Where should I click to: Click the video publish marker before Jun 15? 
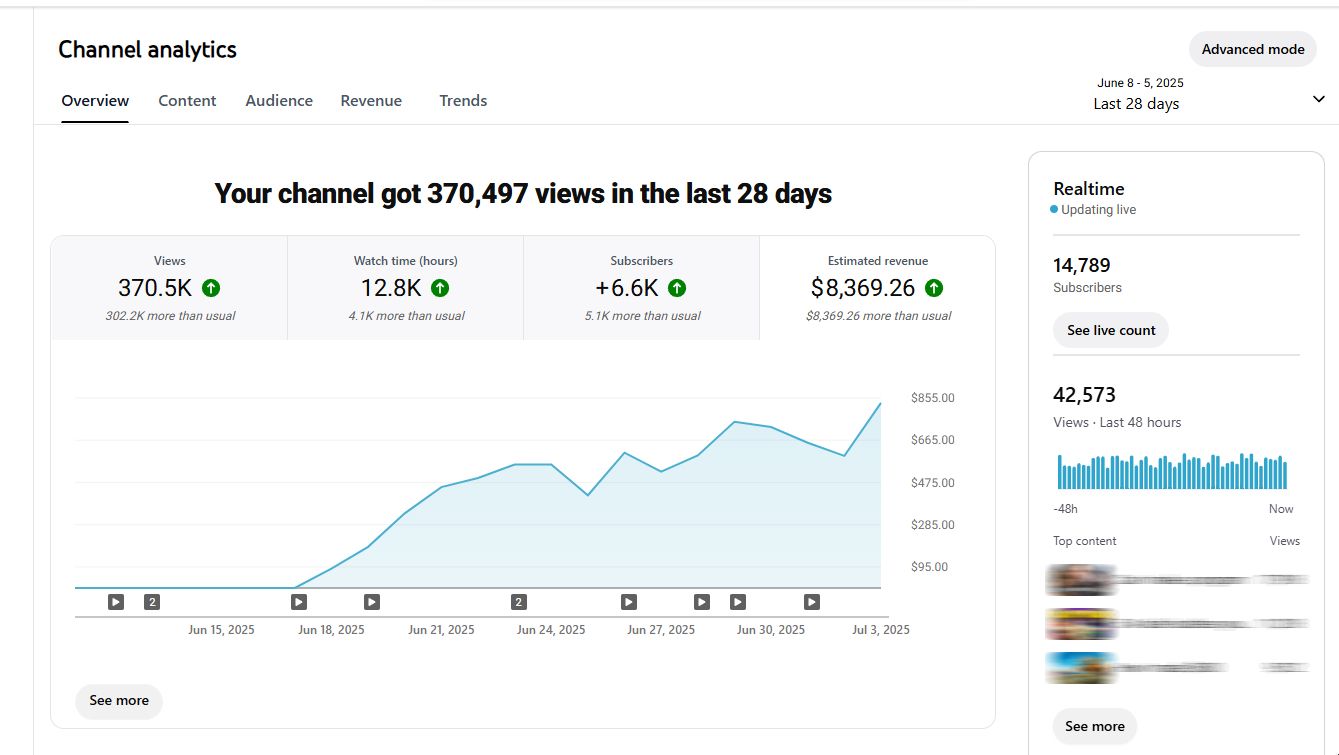(115, 601)
